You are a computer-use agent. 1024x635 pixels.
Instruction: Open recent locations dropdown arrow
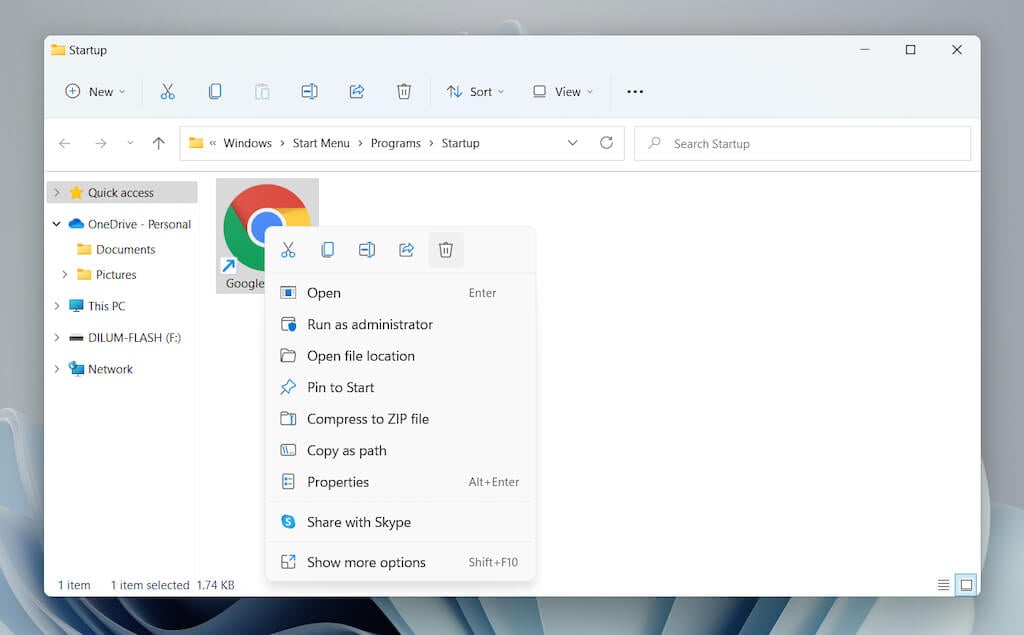(x=130, y=143)
